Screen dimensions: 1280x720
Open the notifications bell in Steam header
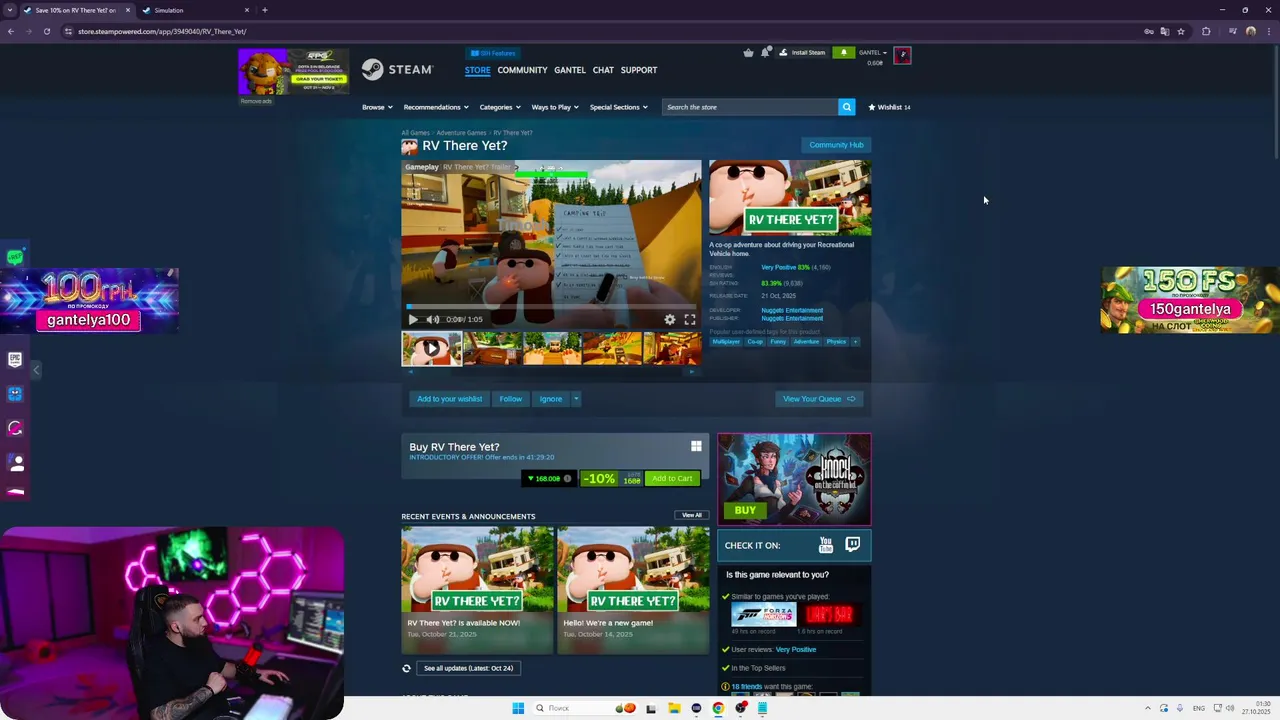(765, 52)
